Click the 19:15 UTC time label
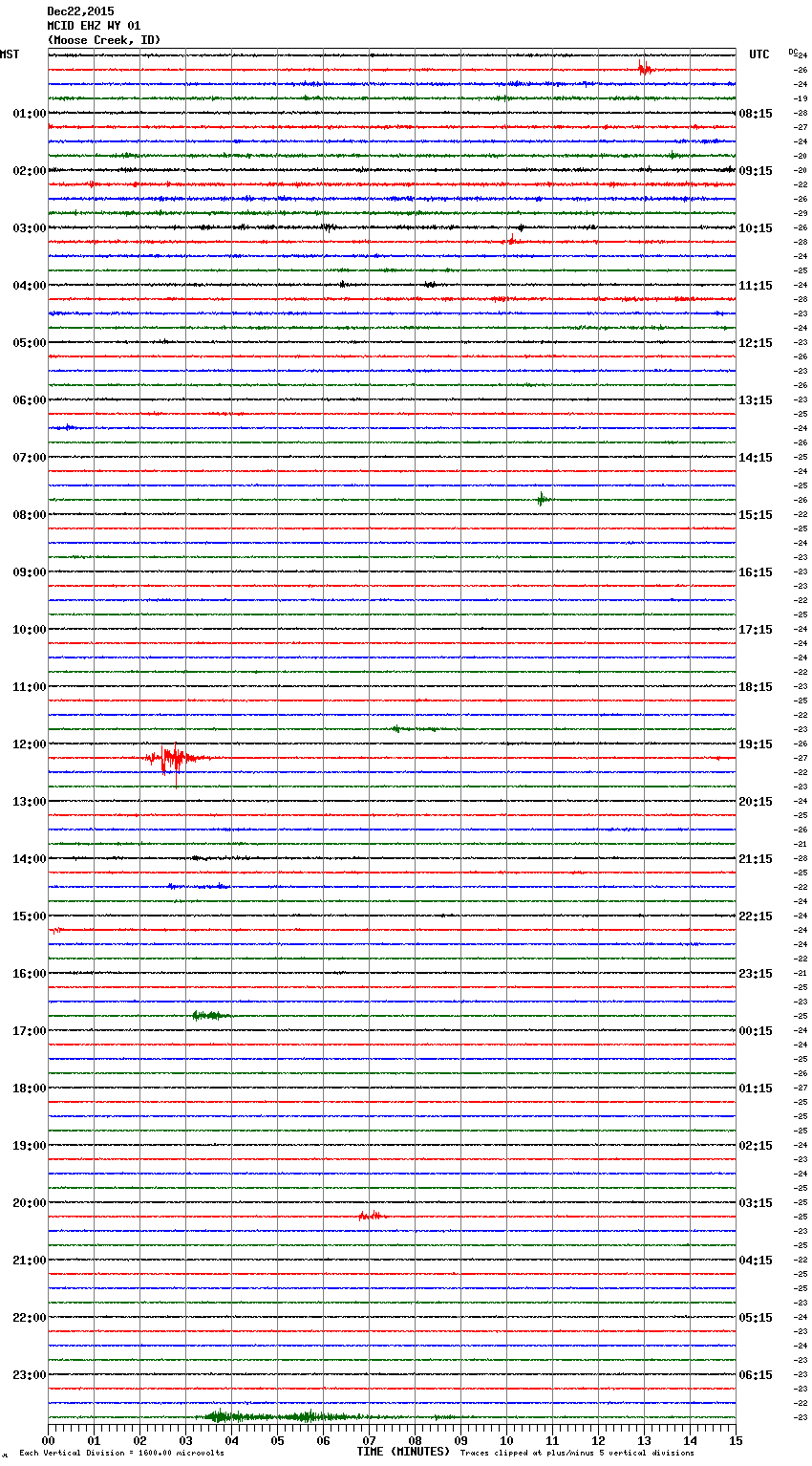Viewport: 812px width, 1466px height. point(756,744)
